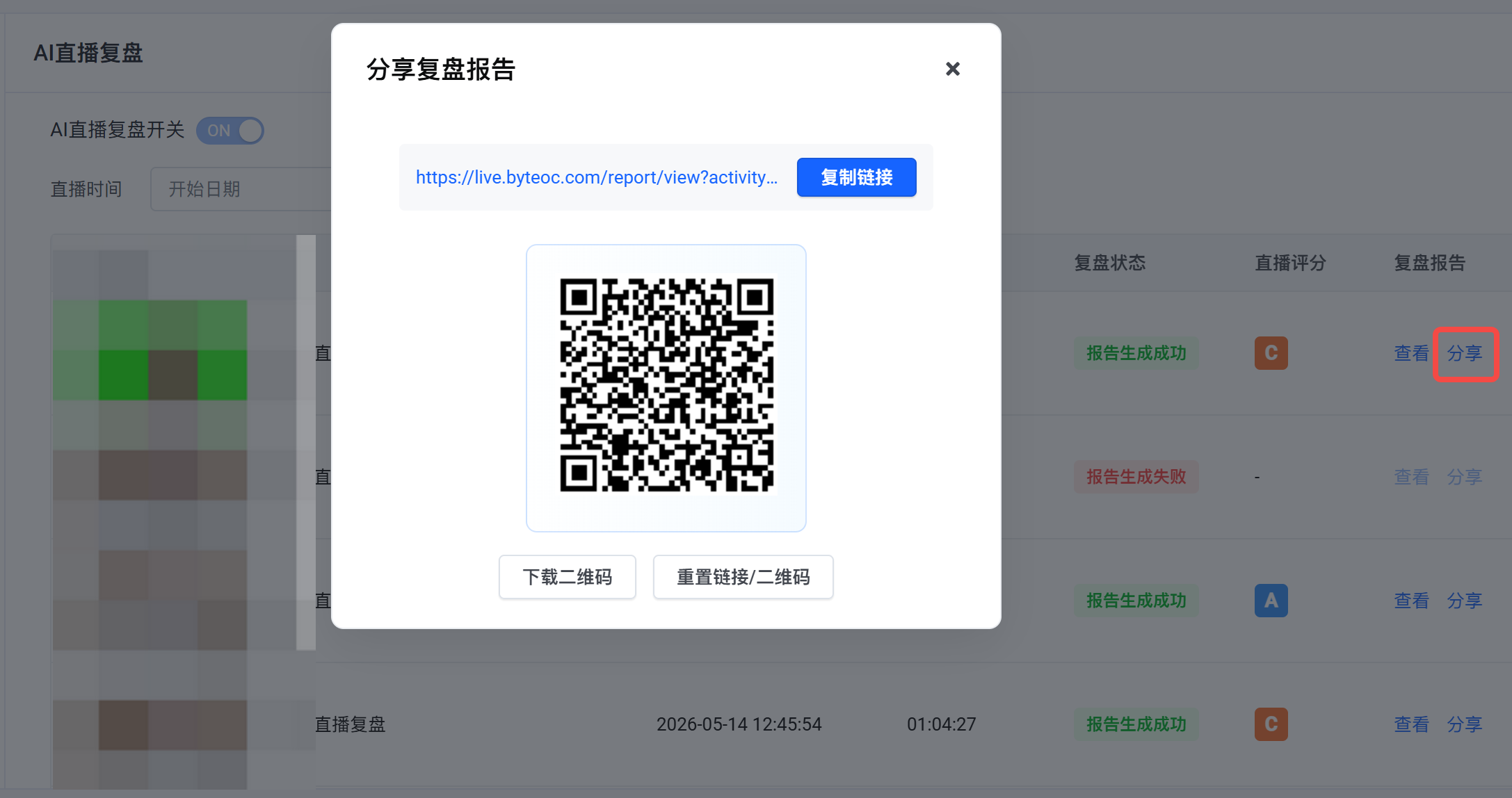1512x798 pixels.
Task: Click 分享 in the 01:04:27 row
Action: pyautogui.click(x=1465, y=724)
